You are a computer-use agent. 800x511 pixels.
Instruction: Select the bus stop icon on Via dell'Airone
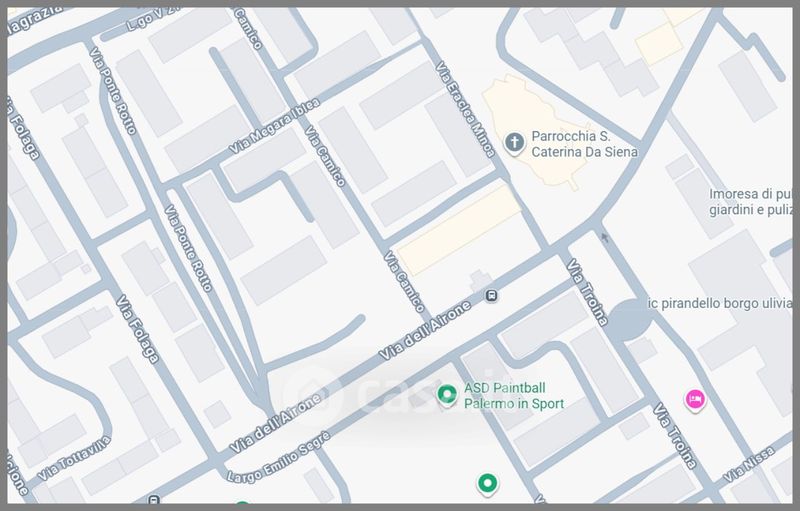coord(491,296)
